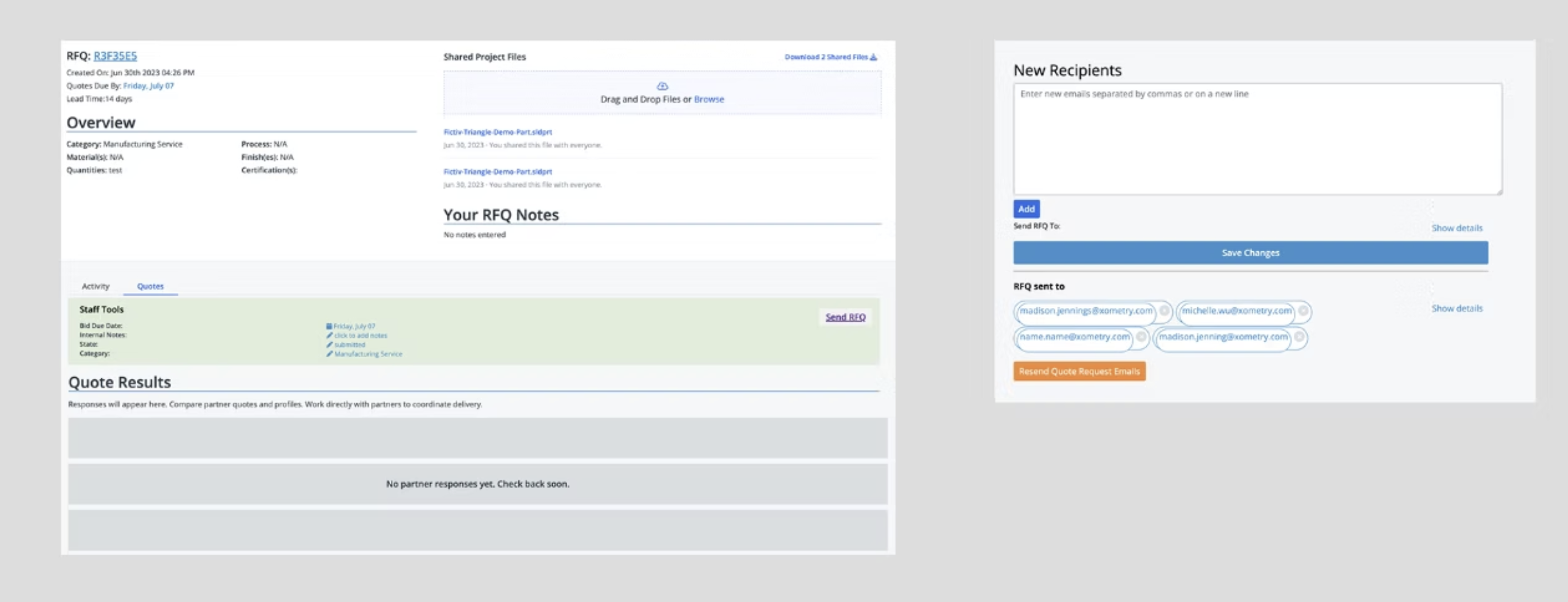1568x602 pixels.
Task: Click the calendar icon beside Friday, July 07
Action: (x=329, y=326)
